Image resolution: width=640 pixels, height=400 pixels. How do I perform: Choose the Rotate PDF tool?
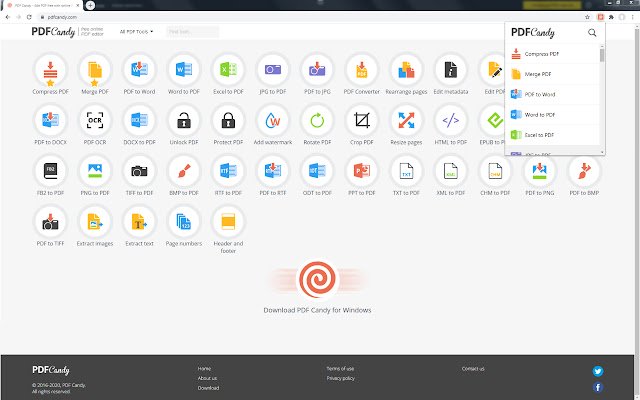pos(317,121)
